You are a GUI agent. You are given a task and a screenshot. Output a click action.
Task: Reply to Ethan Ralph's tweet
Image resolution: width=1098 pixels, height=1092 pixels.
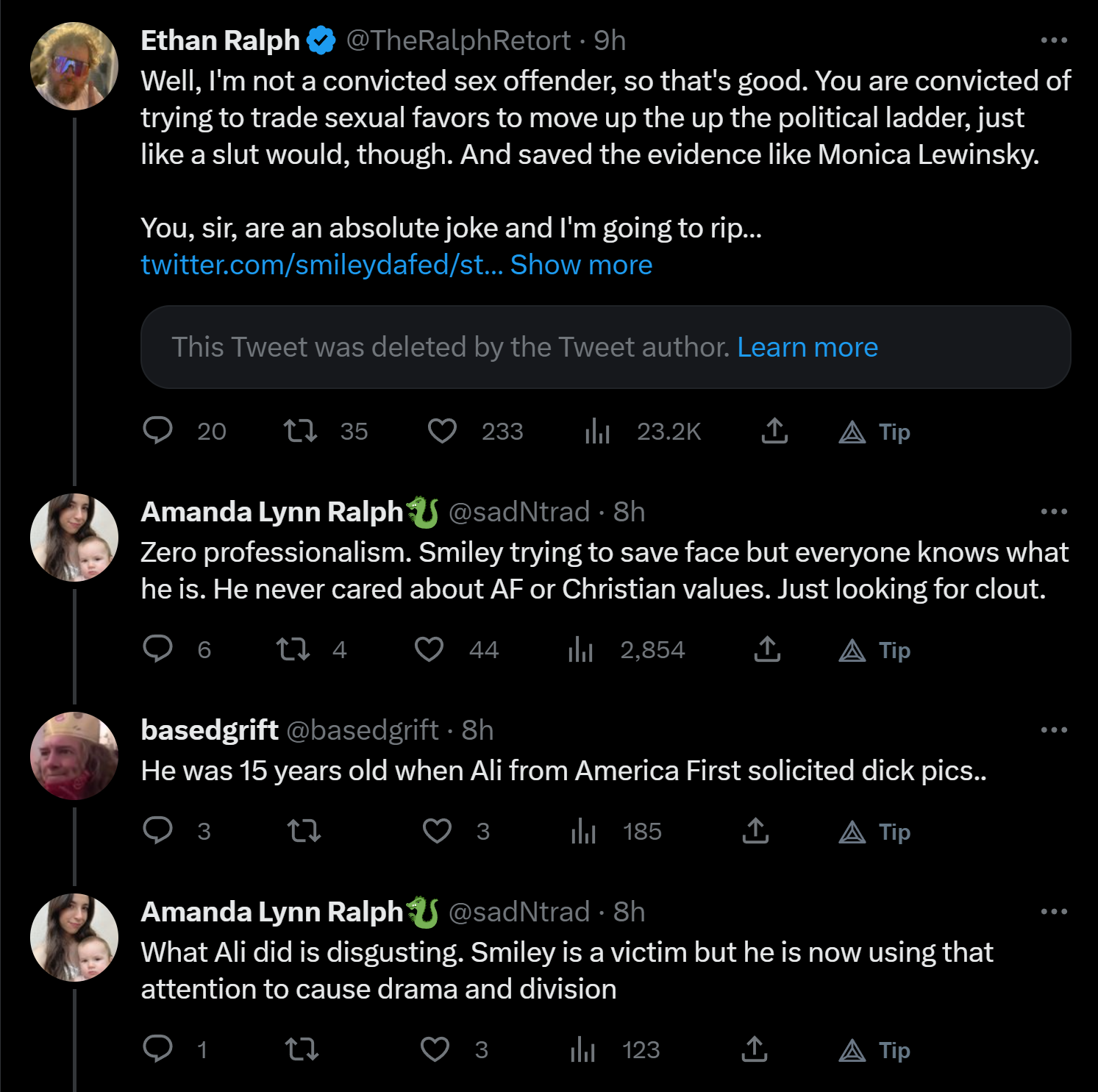pyautogui.click(x=157, y=431)
